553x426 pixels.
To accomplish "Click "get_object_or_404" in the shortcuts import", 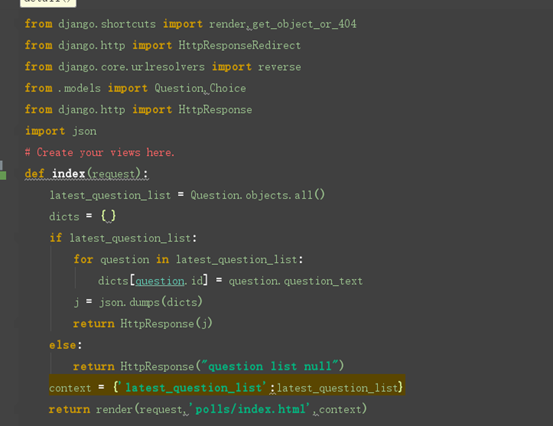I will [304, 24].
